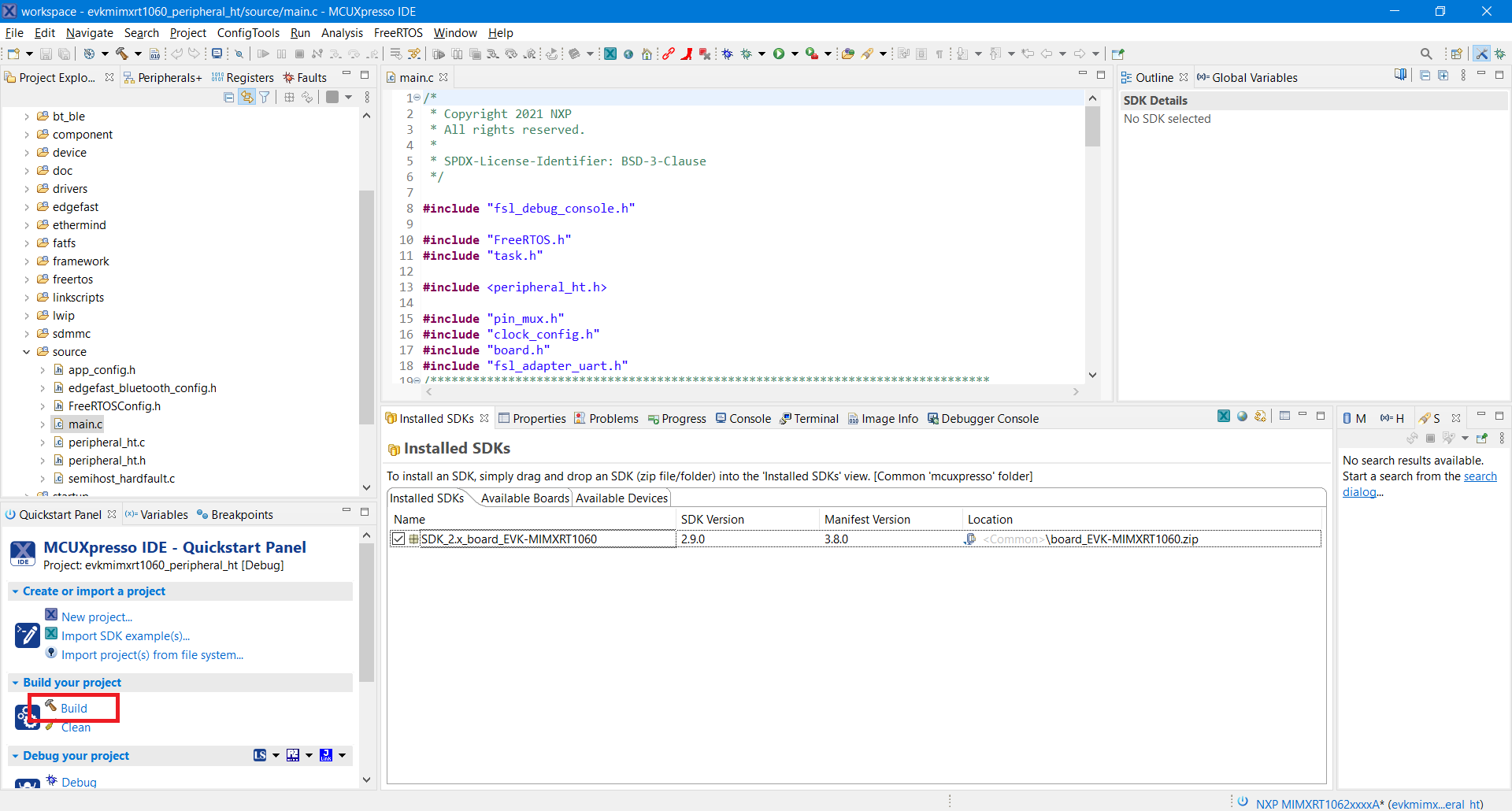Toggle Link with Editor in Project Explorer

coord(246,97)
